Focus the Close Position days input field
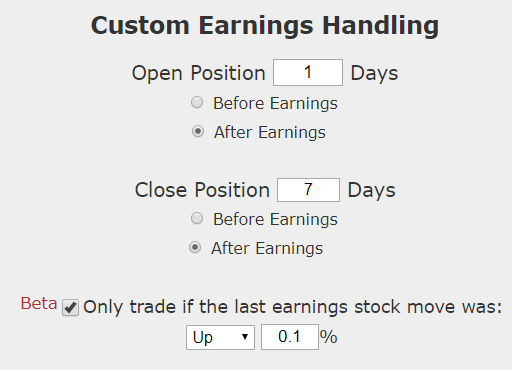Viewport: 512px width, 370px height. point(308,190)
